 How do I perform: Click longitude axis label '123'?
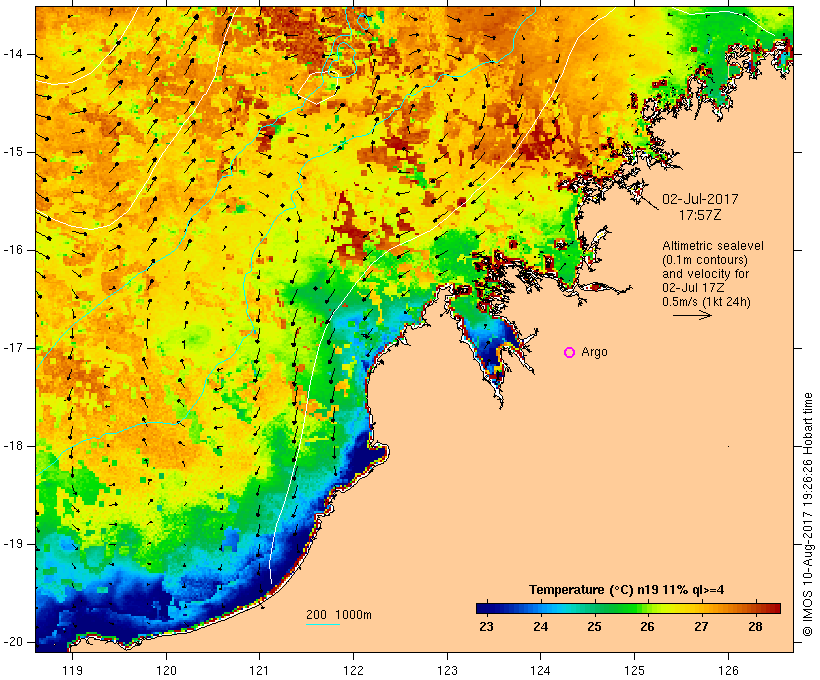(447, 670)
